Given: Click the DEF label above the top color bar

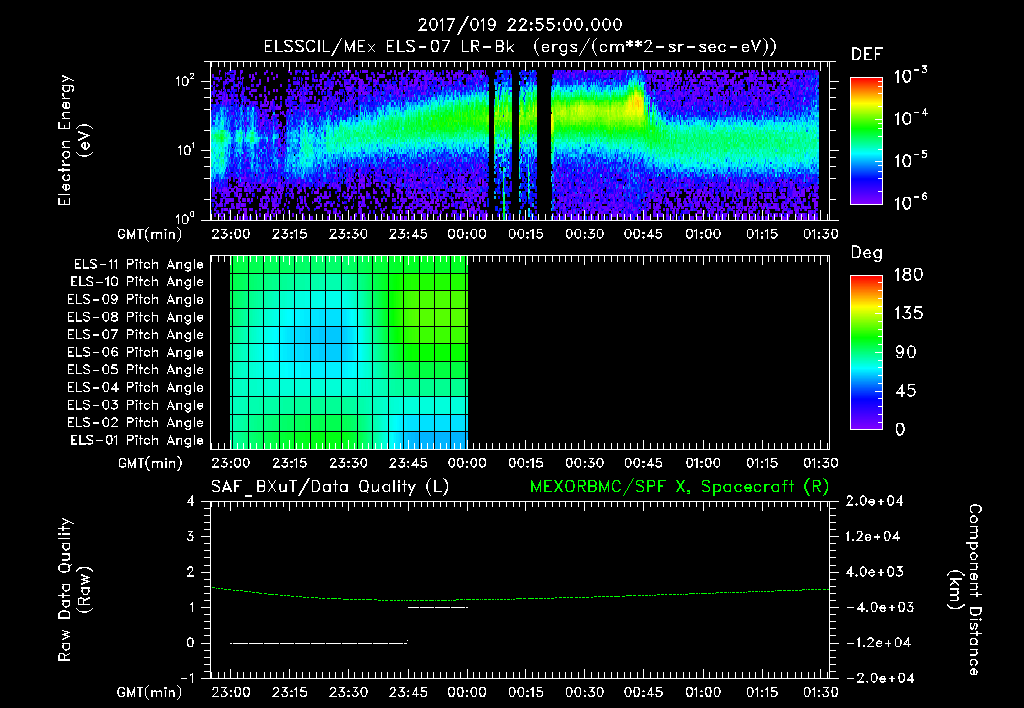Looking at the screenshot, I should 867,54.
